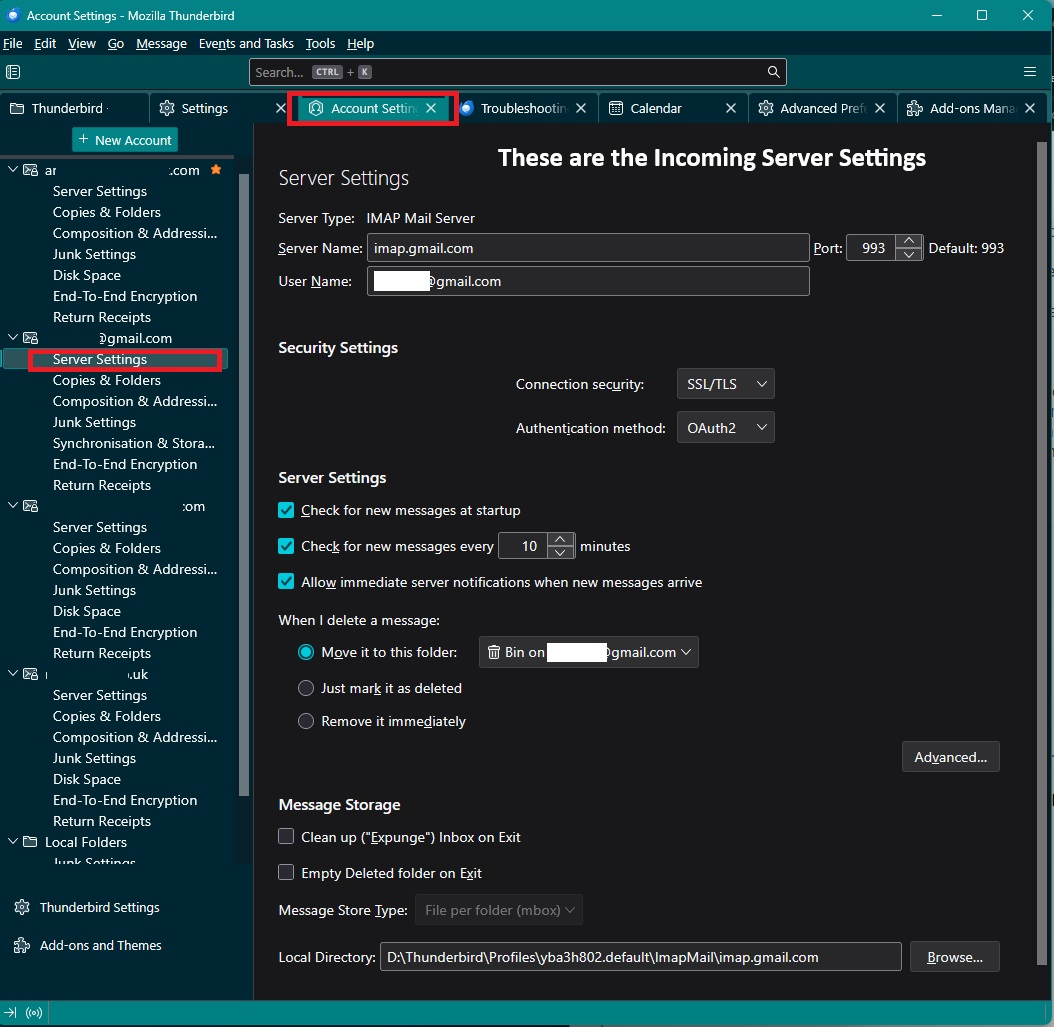Select Move it to this folder option
Screen dimensions: 1054x1027
[306, 652]
